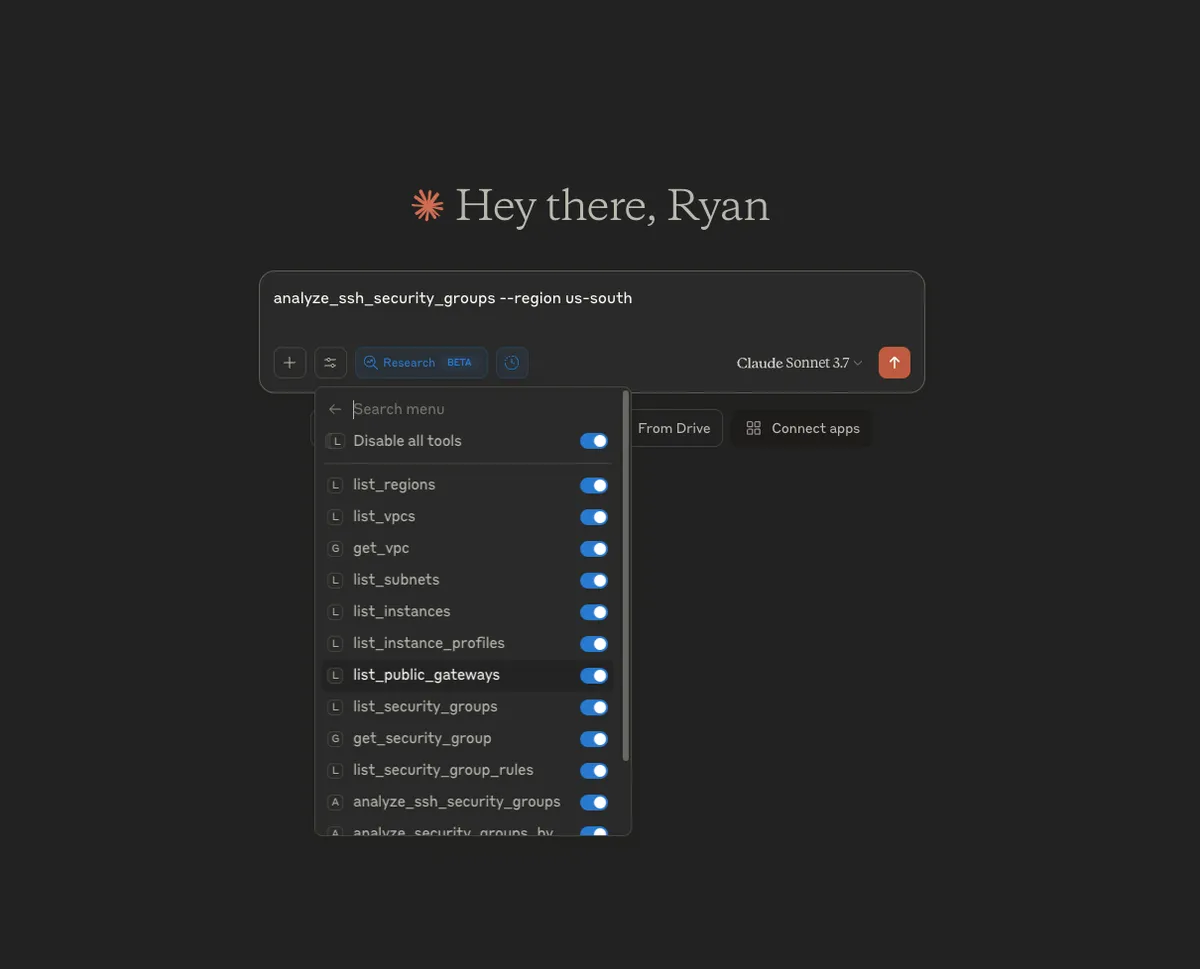The image size is (1200, 969).
Task: Click the G icon beside get_security_group
Action: tap(336, 739)
